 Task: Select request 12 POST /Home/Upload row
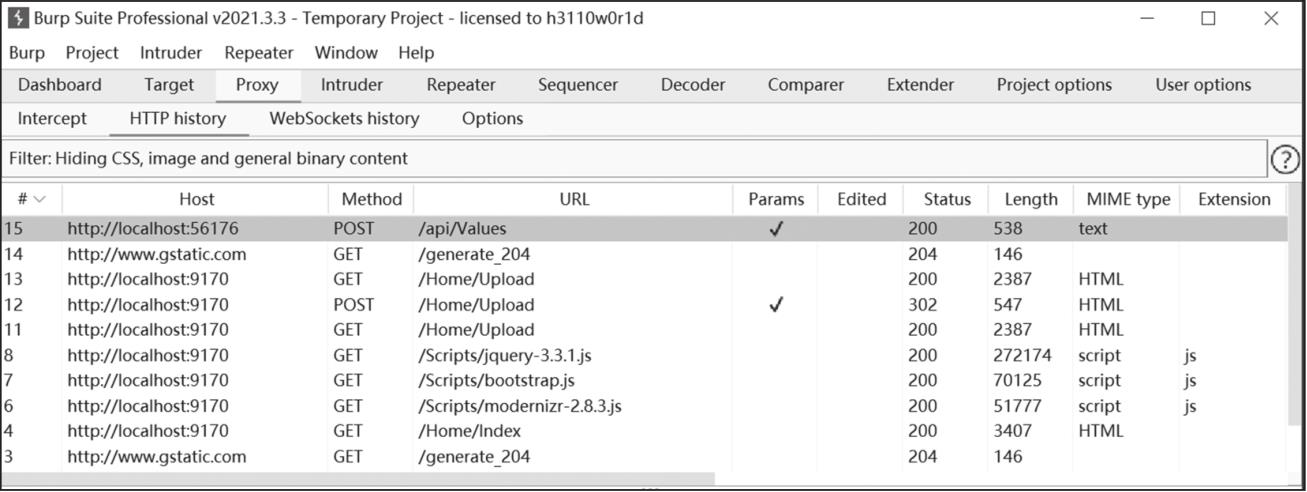644,305
